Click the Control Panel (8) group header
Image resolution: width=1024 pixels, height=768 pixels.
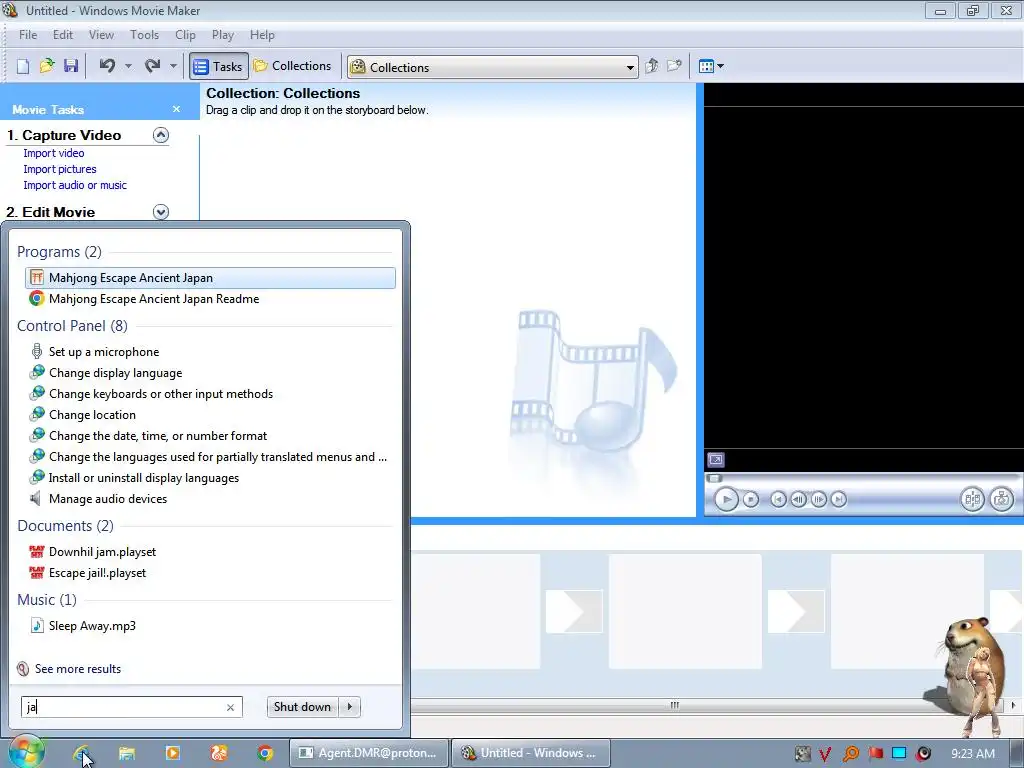click(x=72, y=325)
